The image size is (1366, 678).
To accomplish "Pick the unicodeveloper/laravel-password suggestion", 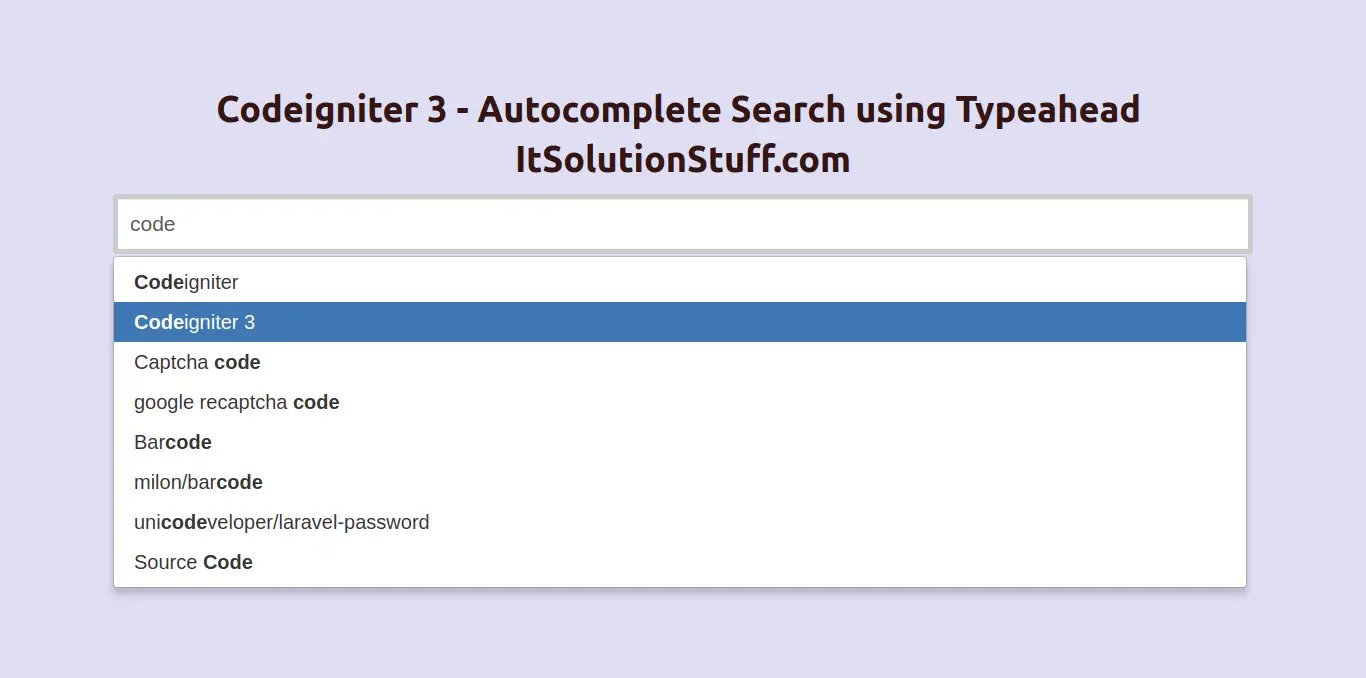I will [x=680, y=522].
